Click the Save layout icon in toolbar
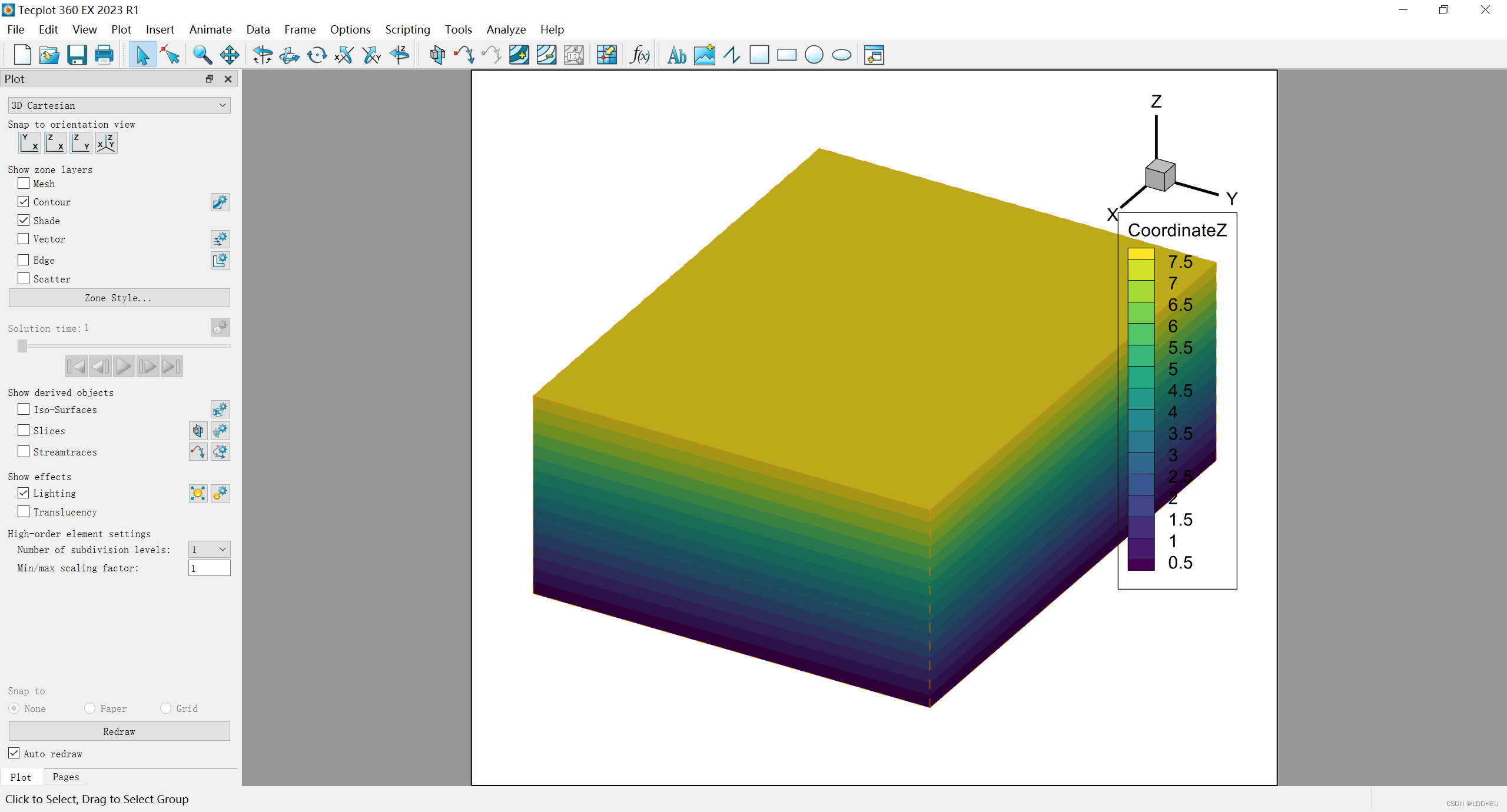Screen dimensions: 1507x812 [x=77, y=55]
